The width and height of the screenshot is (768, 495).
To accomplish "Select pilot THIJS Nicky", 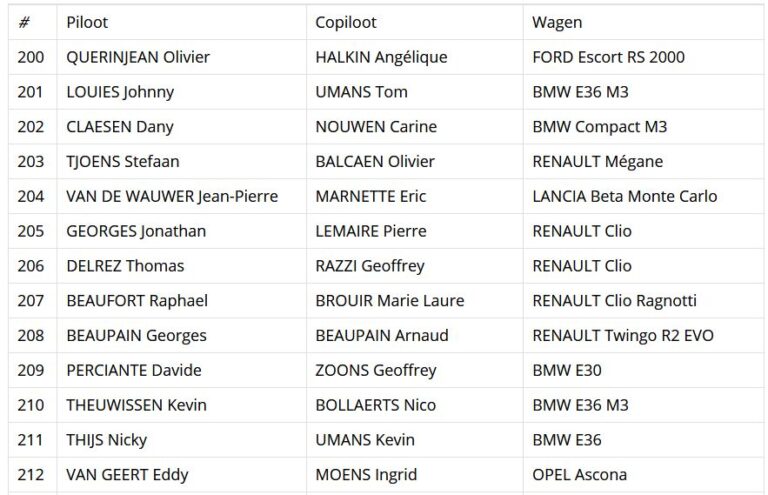I will 106,440.
